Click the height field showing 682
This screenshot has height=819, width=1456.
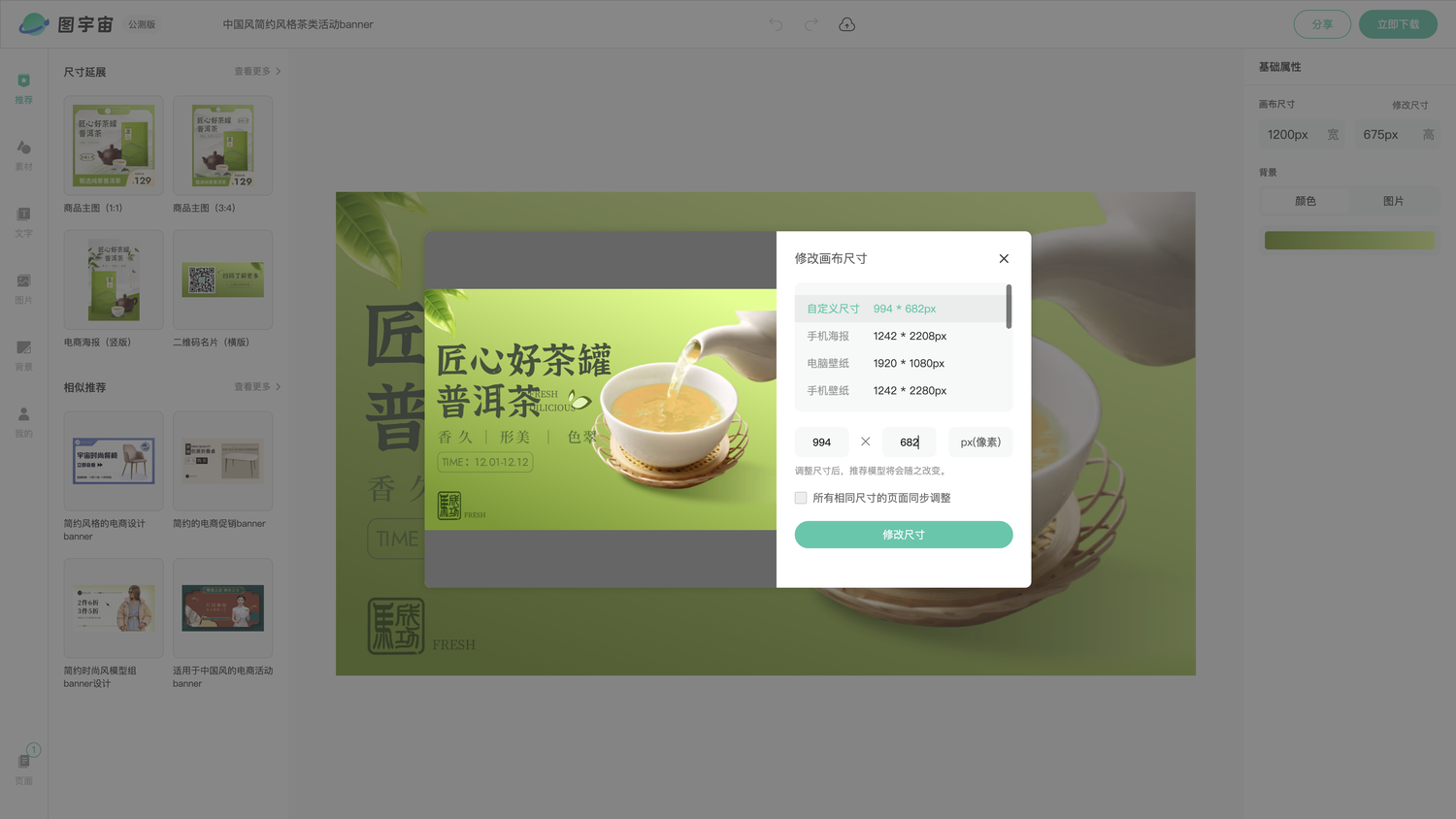tap(910, 442)
